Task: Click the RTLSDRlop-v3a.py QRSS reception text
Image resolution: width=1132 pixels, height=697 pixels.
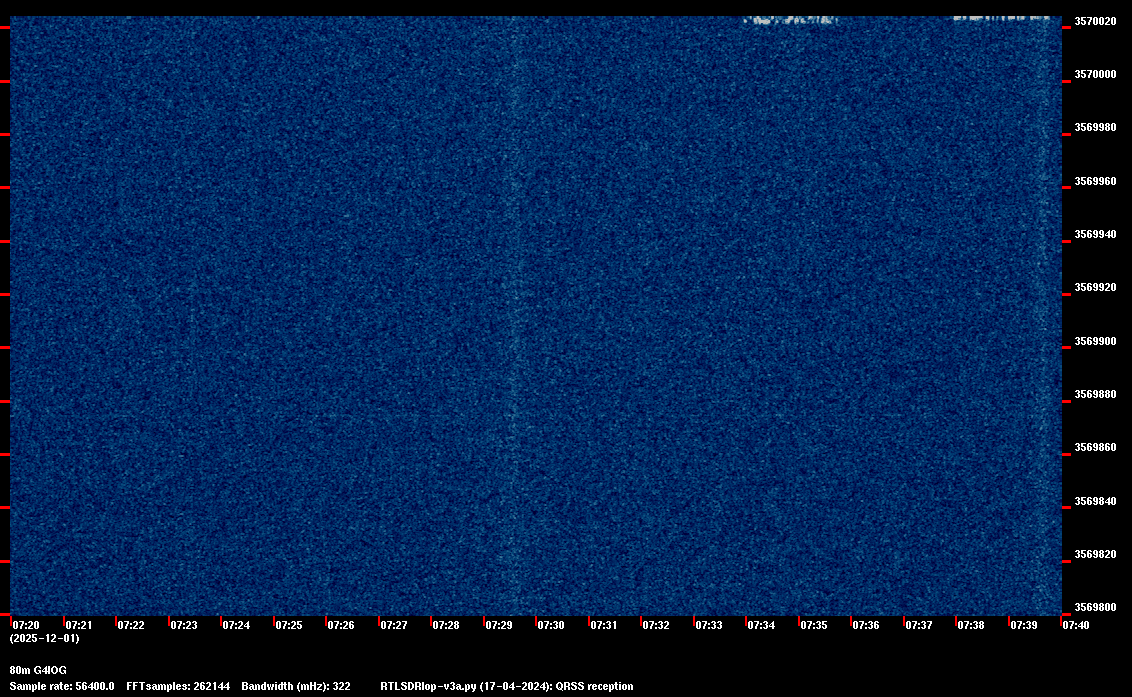Action: click(x=507, y=686)
